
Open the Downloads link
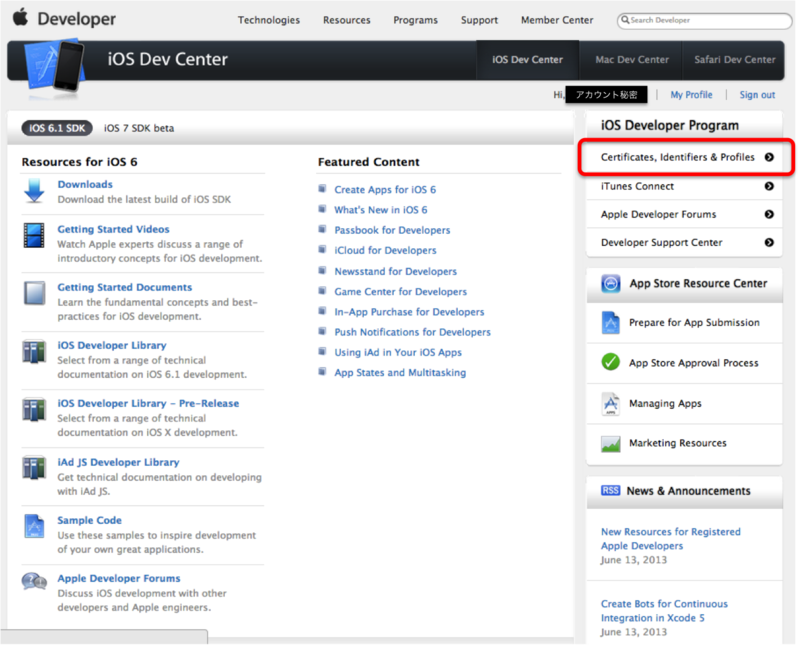pos(85,184)
